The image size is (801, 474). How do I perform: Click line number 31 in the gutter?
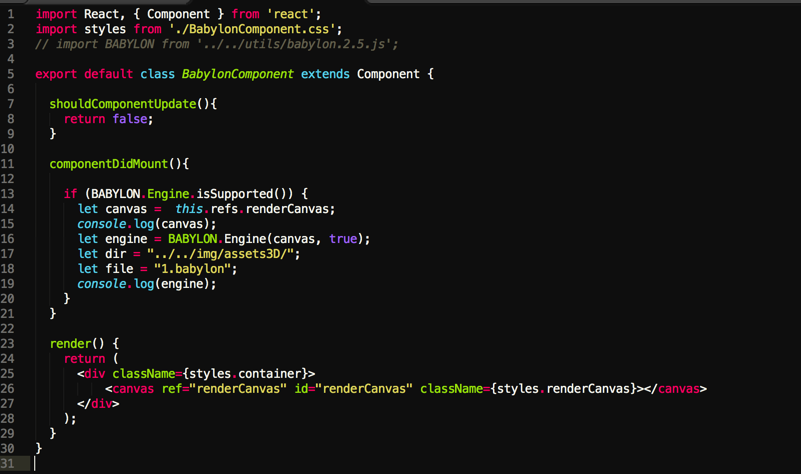[8, 463]
